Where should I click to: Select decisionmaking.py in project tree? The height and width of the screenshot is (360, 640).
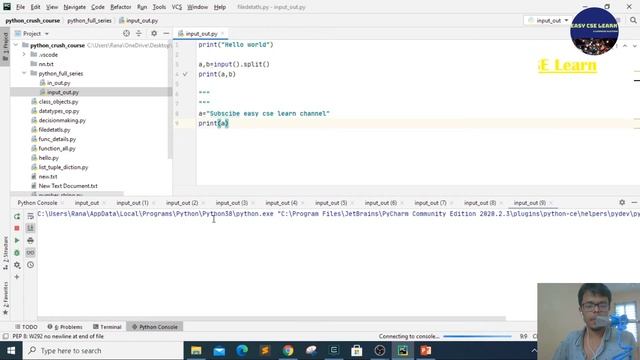point(62,120)
